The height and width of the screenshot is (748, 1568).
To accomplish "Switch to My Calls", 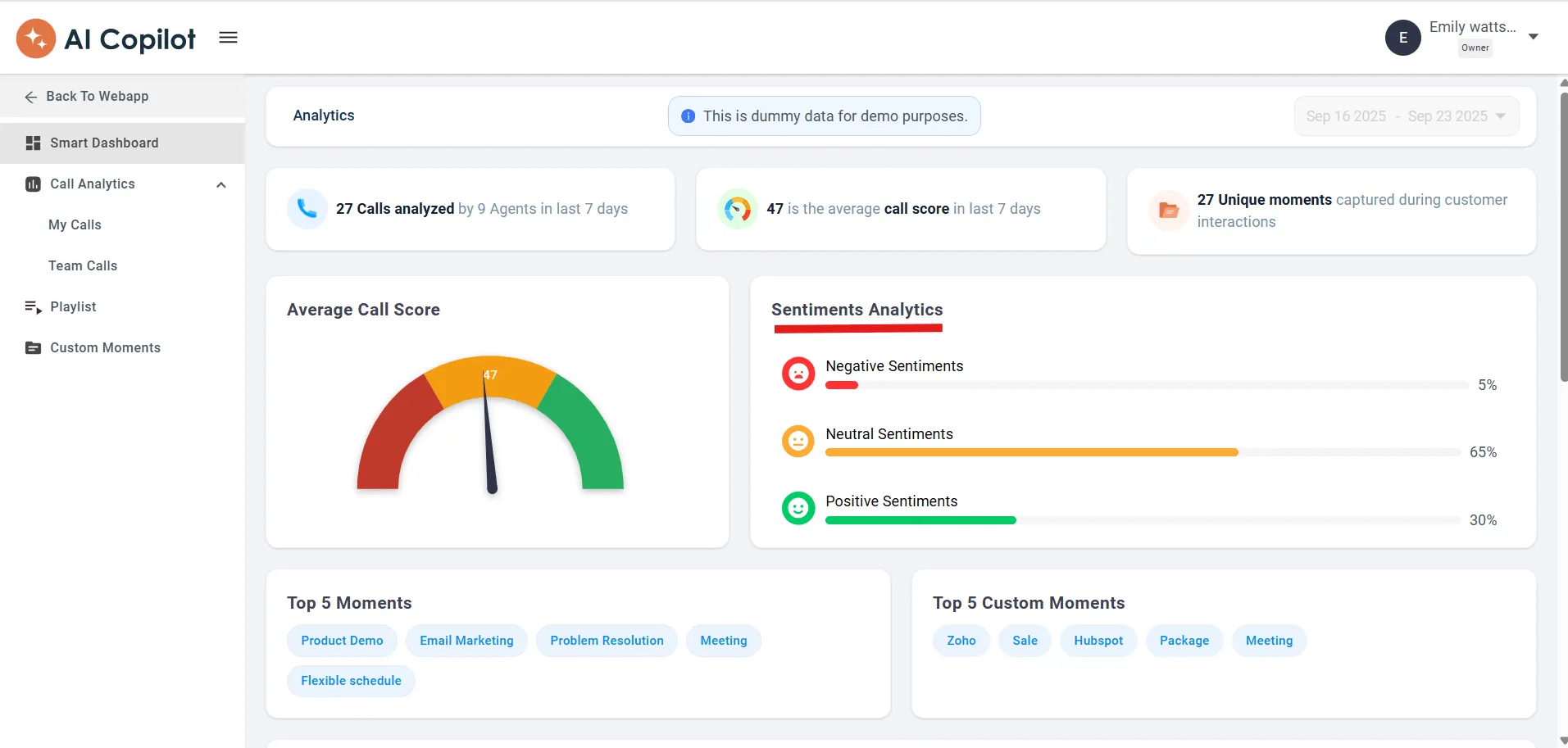I will 75,224.
